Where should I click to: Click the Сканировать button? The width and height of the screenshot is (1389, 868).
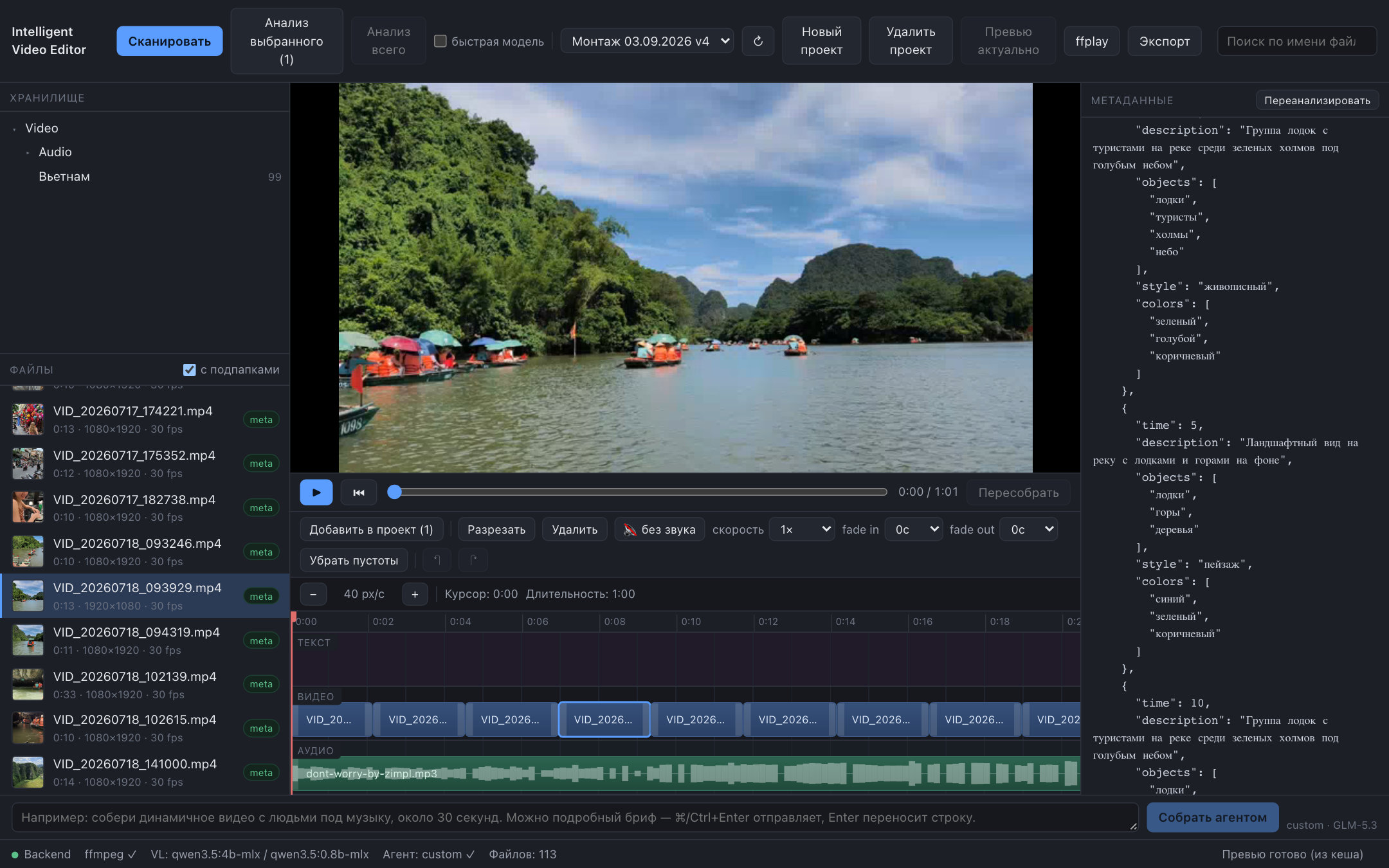click(x=169, y=41)
